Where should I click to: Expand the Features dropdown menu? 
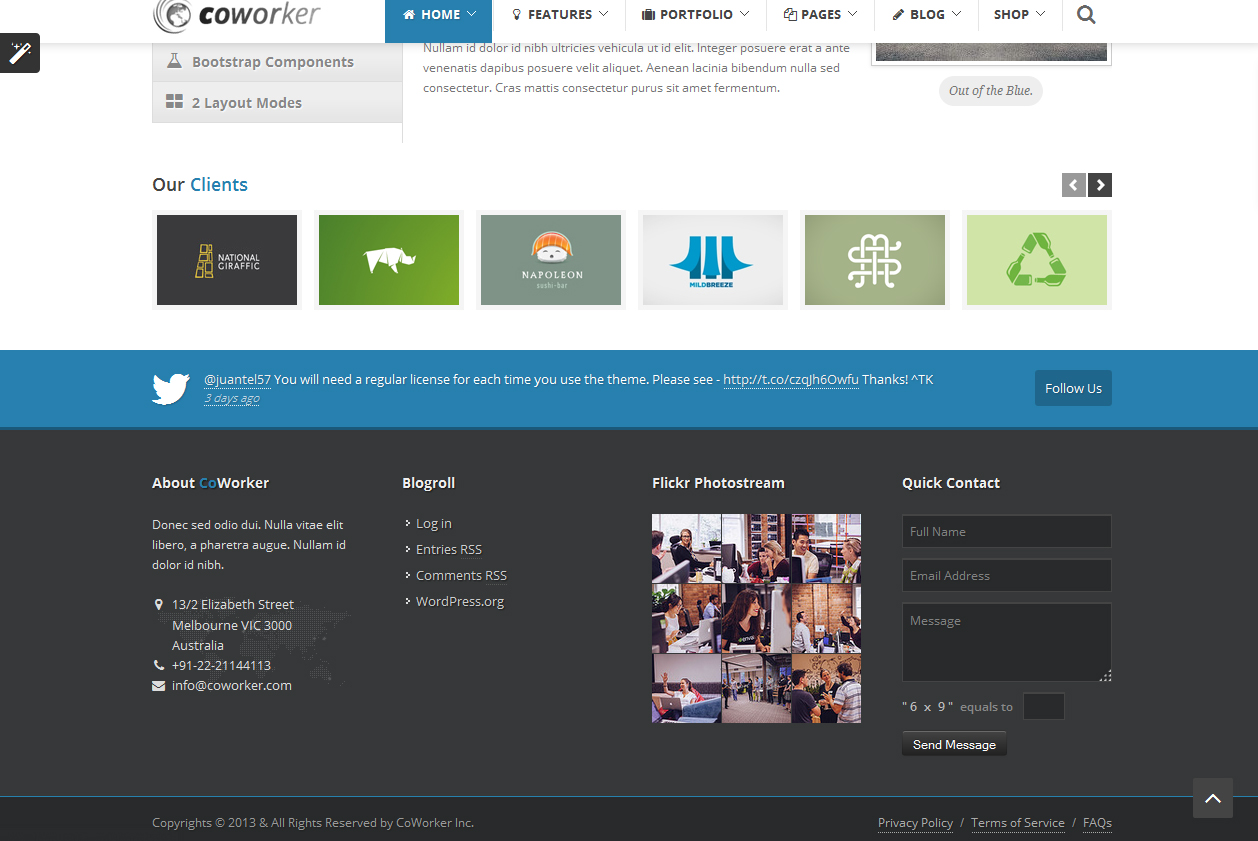coord(559,15)
